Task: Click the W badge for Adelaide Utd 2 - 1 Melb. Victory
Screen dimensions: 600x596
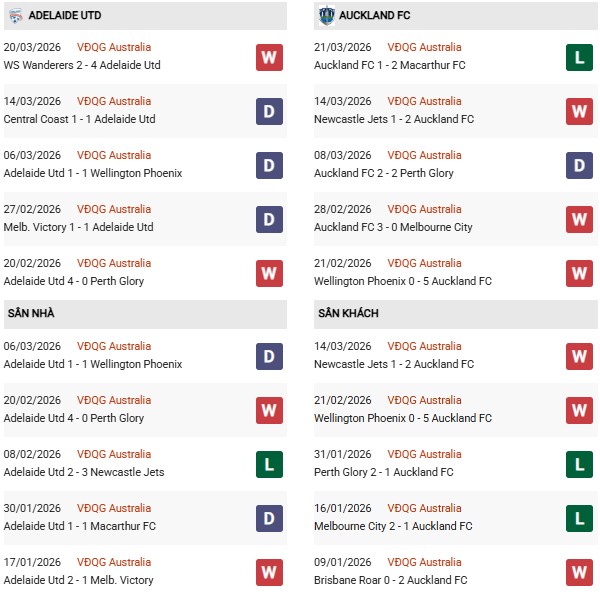Action: (268, 572)
